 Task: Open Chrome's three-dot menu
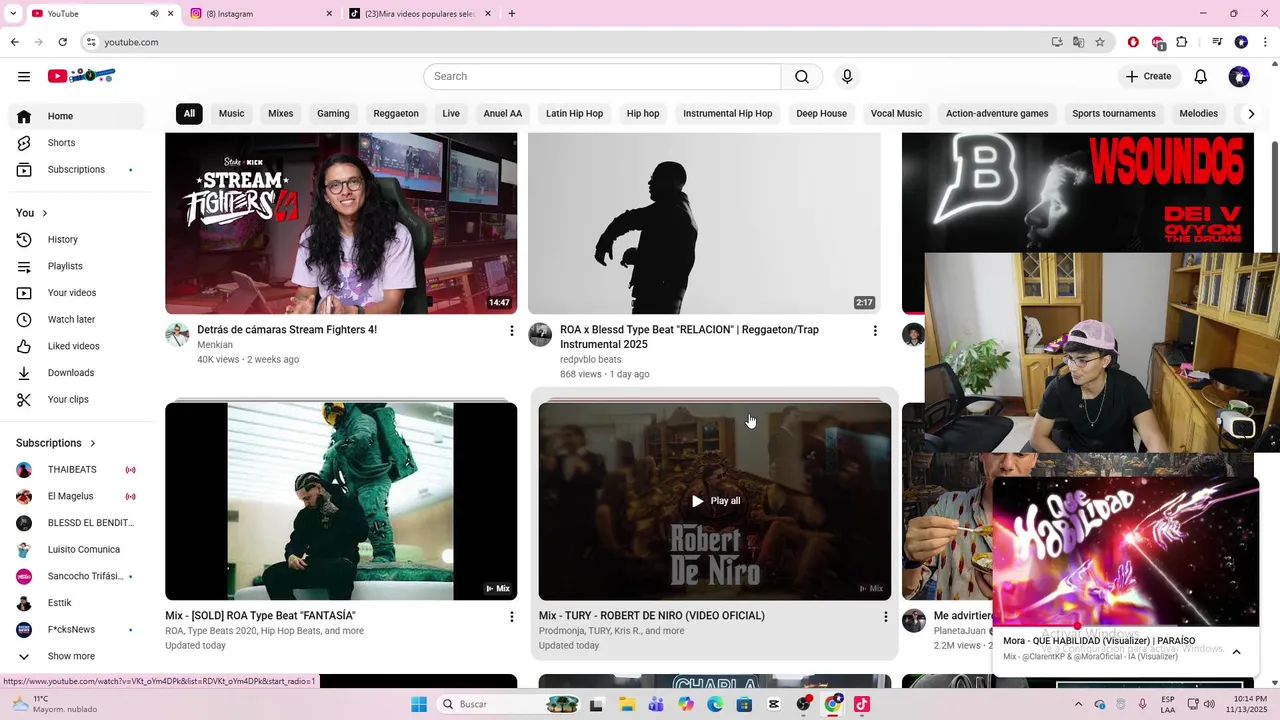pos(1265,42)
